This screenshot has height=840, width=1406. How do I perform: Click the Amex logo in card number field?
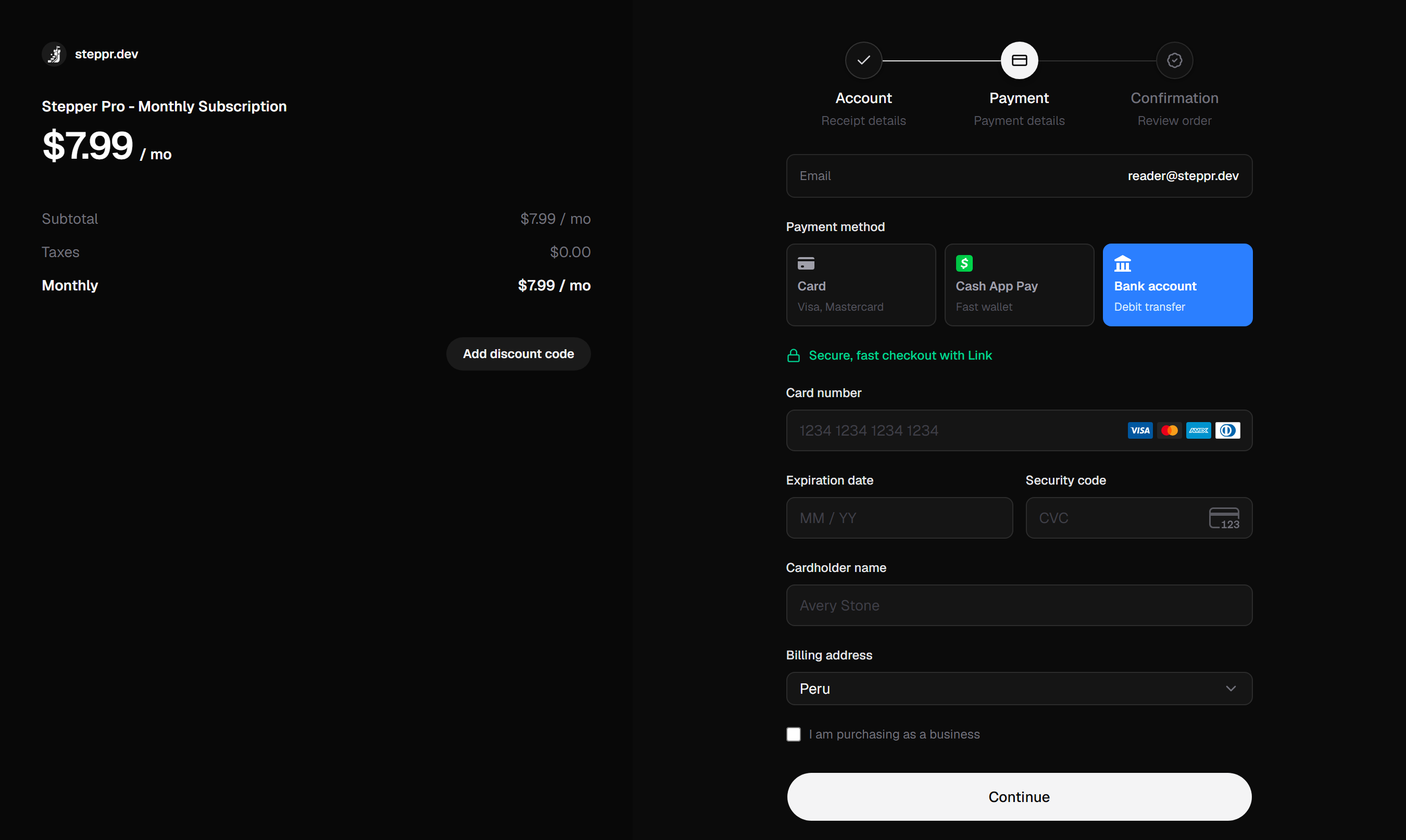click(x=1198, y=431)
